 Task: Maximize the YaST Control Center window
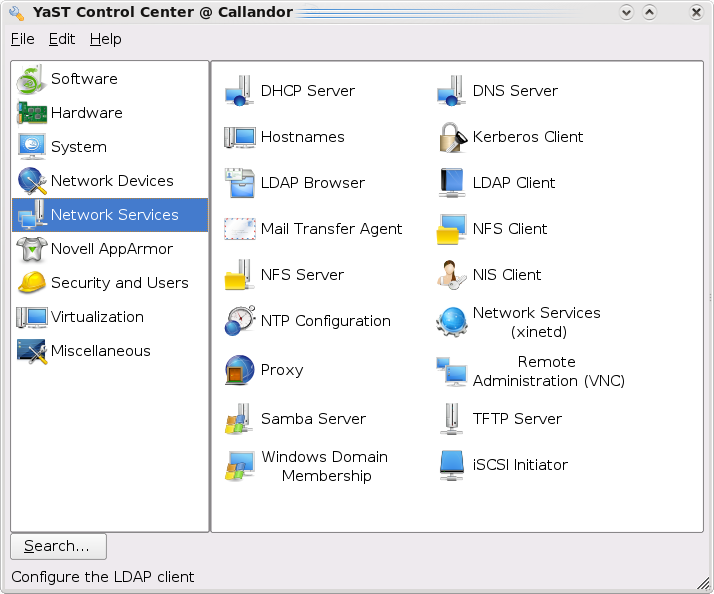tap(650, 12)
